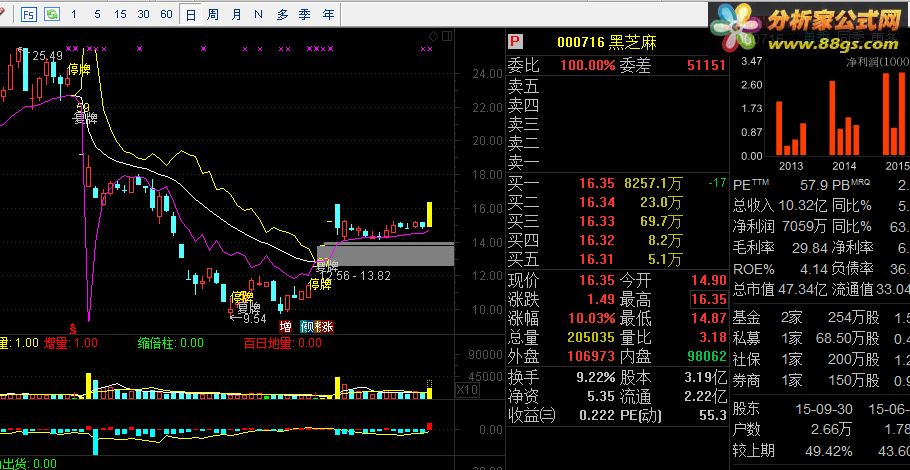Click the stock title 000716 黑芝麻
This screenshot has width=910, height=470.
(x=606, y=42)
